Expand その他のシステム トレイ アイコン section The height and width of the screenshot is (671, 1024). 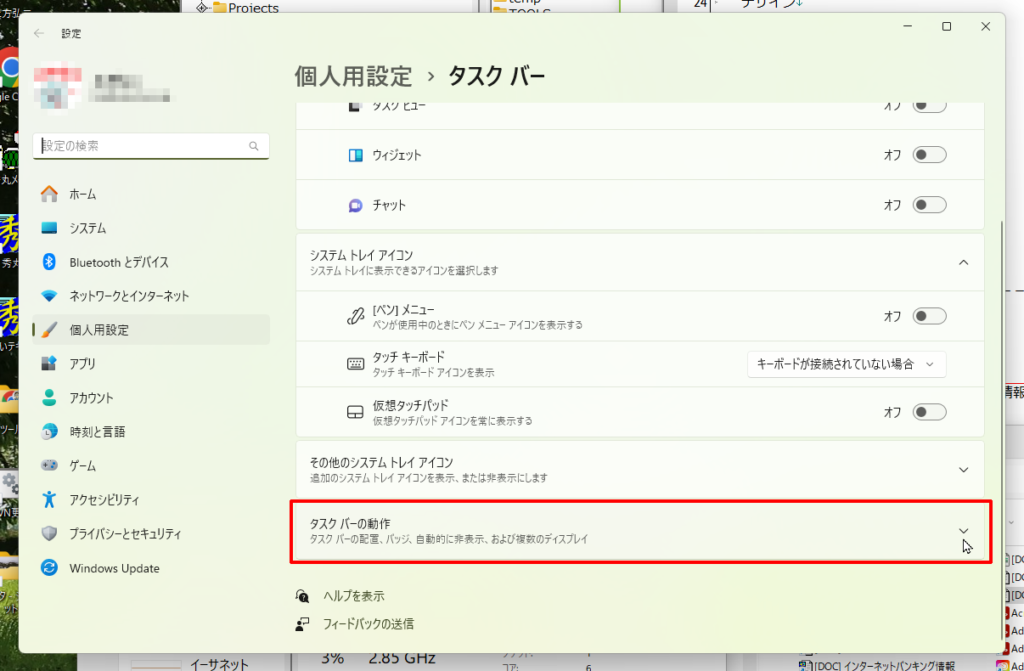pyautogui.click(x=963, y=469)
